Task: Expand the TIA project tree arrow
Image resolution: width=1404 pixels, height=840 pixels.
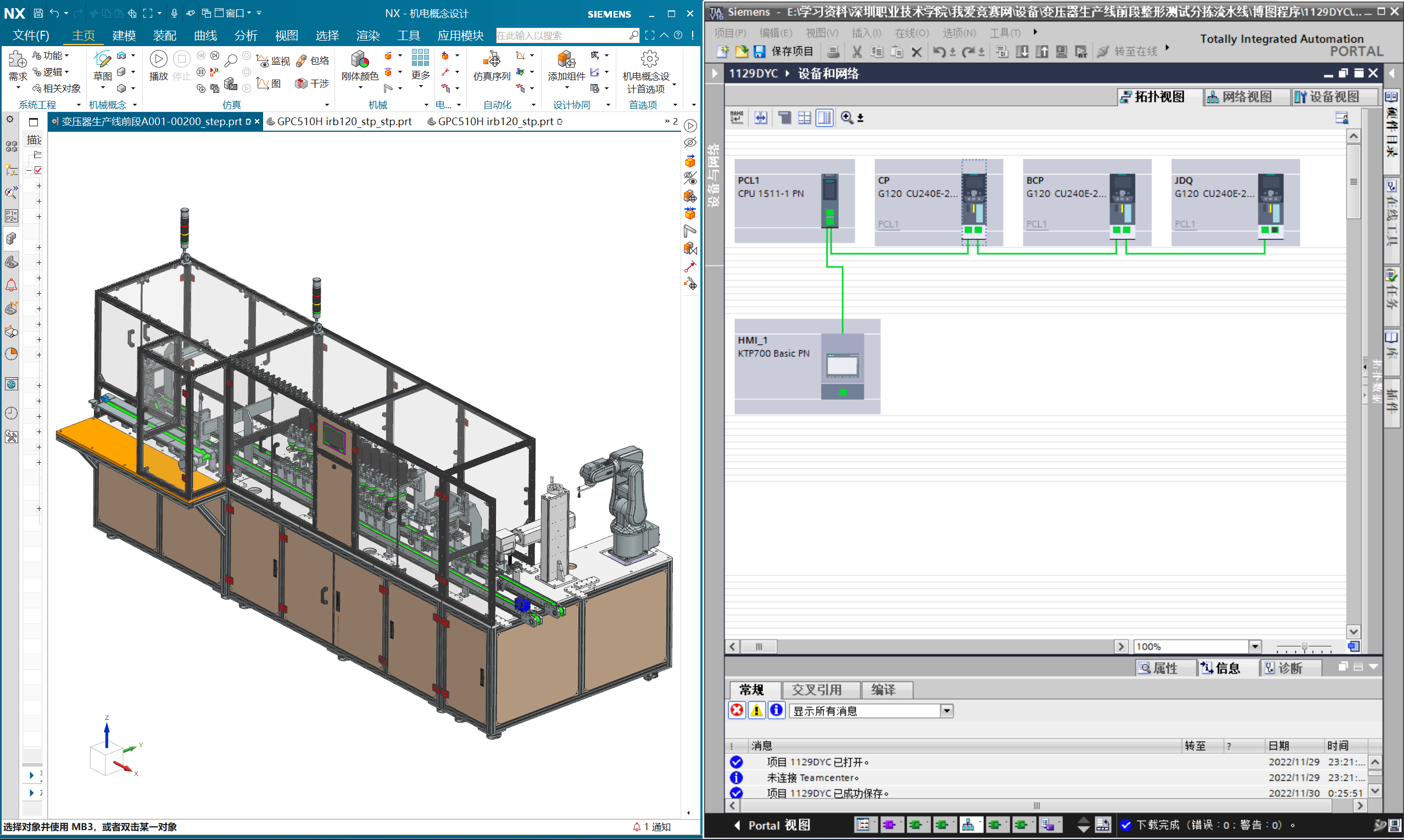Action: tap(715, 74)
